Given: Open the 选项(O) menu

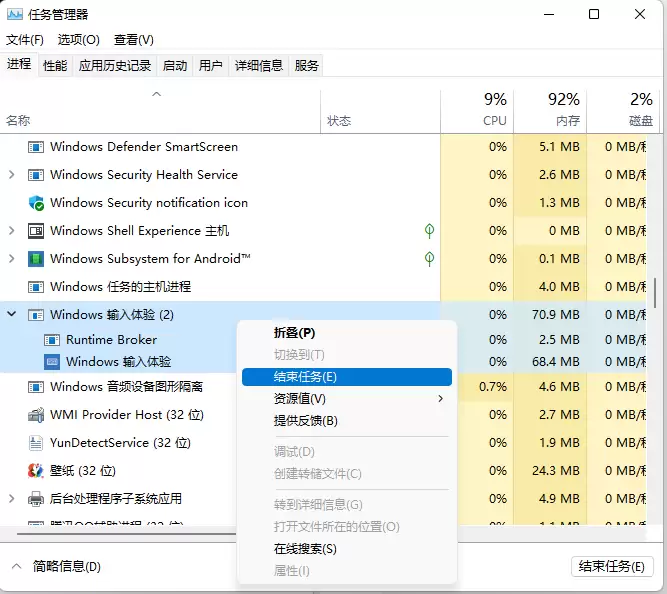Looking at the screenshot, I should 79,40.
